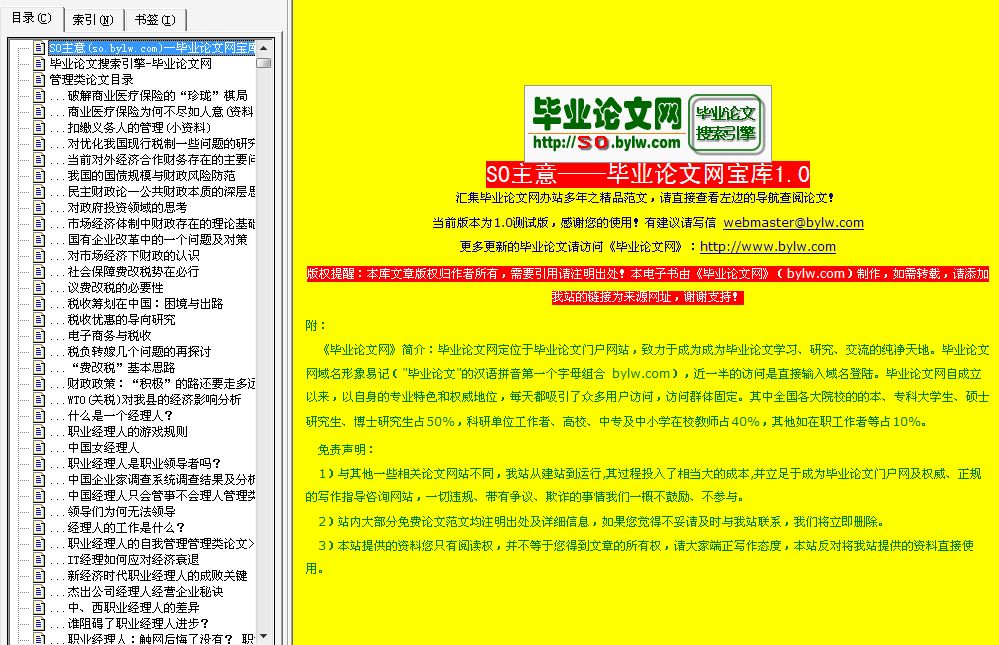
Task: Click page icon beside 杰出公司经理人经营企业秘诀
Action: coord(40,591)
